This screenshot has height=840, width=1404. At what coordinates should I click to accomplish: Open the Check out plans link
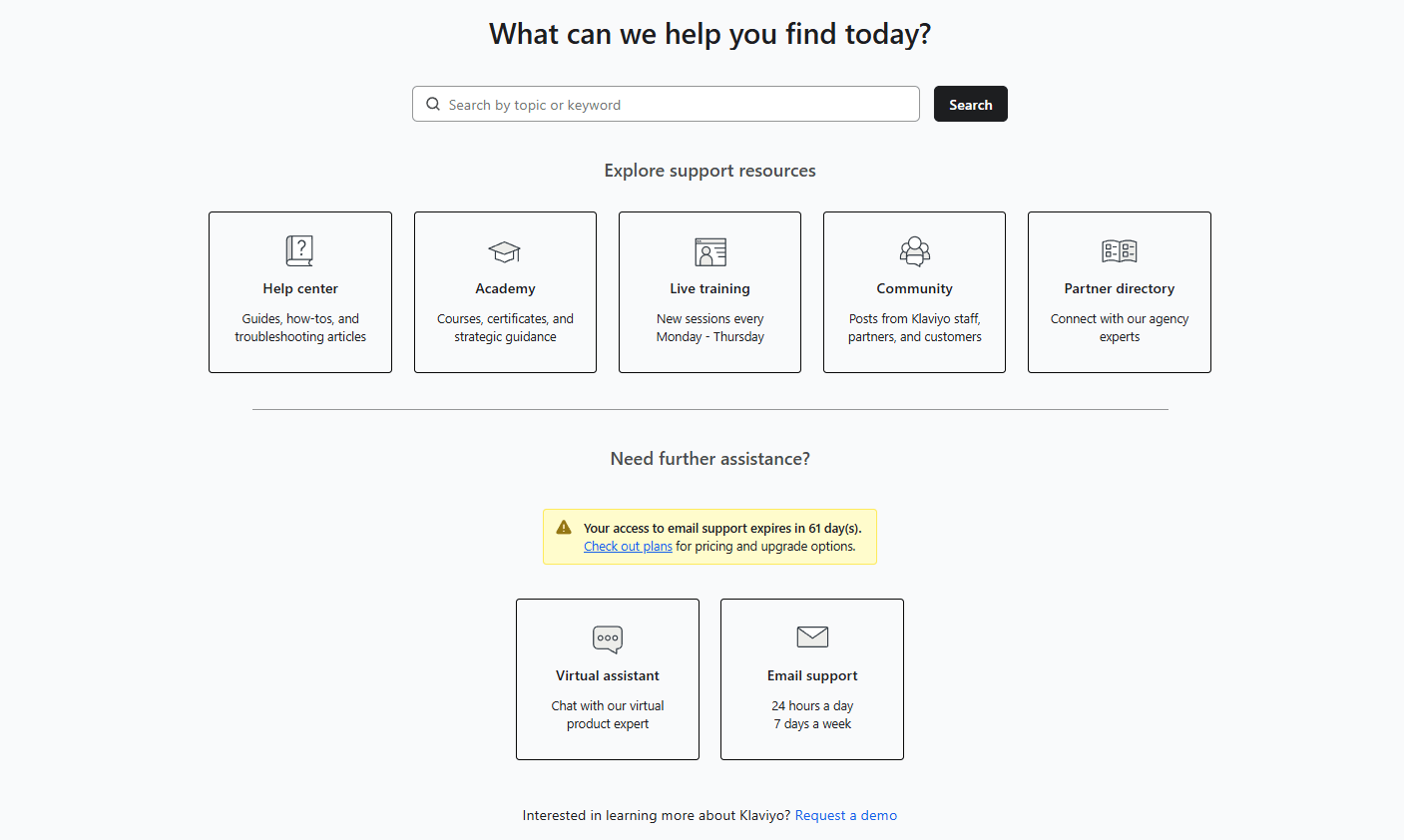(627, 546)
